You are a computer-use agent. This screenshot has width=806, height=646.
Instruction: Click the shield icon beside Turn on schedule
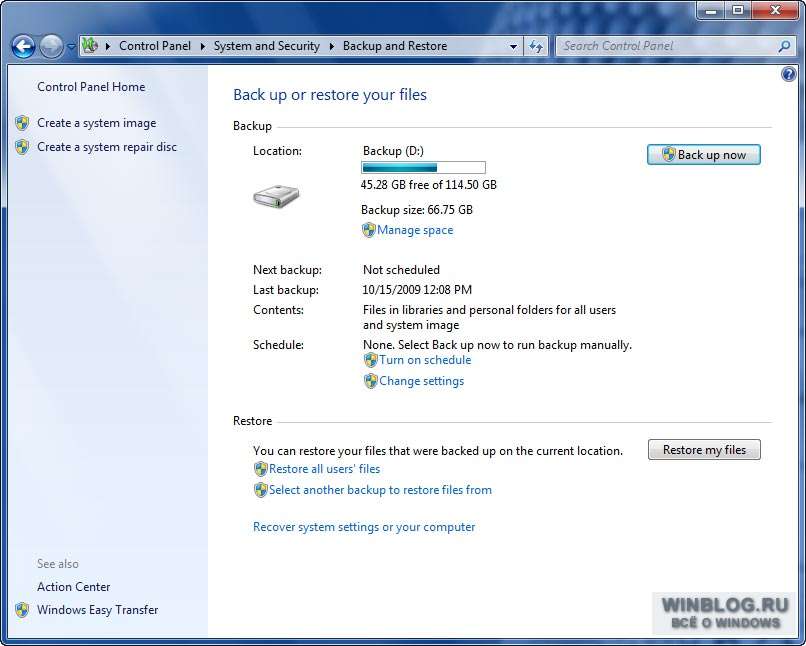[371, 360]
